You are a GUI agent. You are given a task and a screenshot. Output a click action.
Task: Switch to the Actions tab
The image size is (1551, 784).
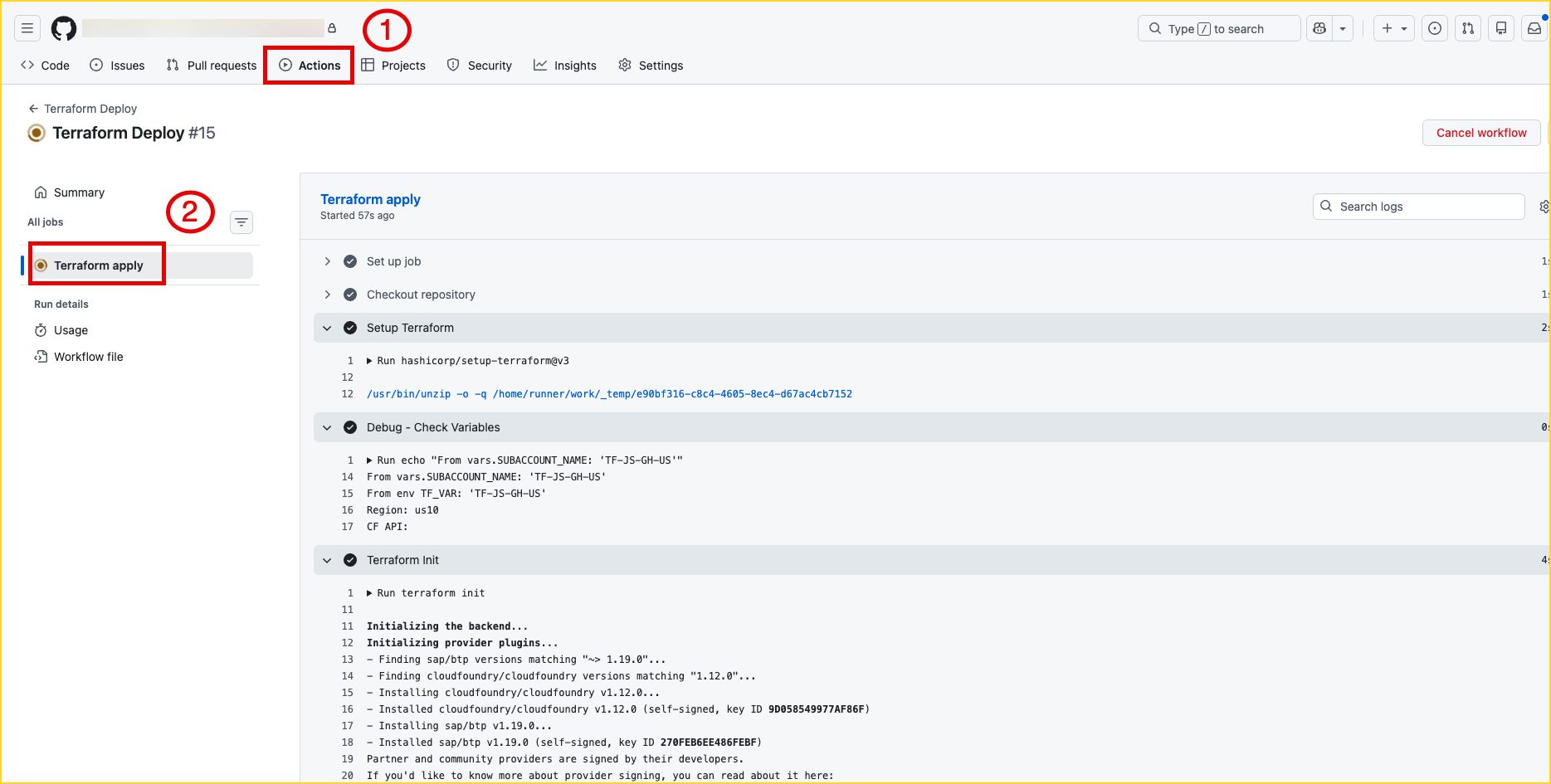[310, 66]
